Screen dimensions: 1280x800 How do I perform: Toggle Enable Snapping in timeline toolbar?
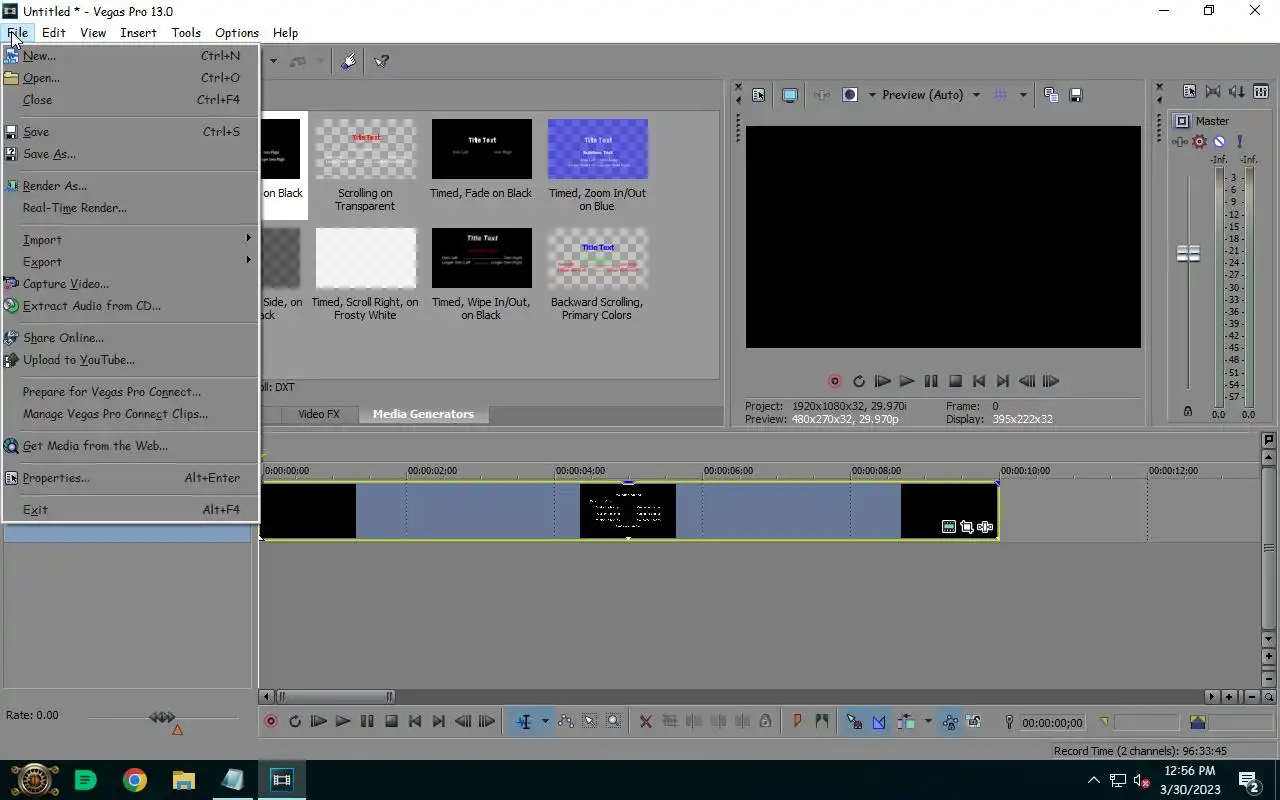[854, 721]
